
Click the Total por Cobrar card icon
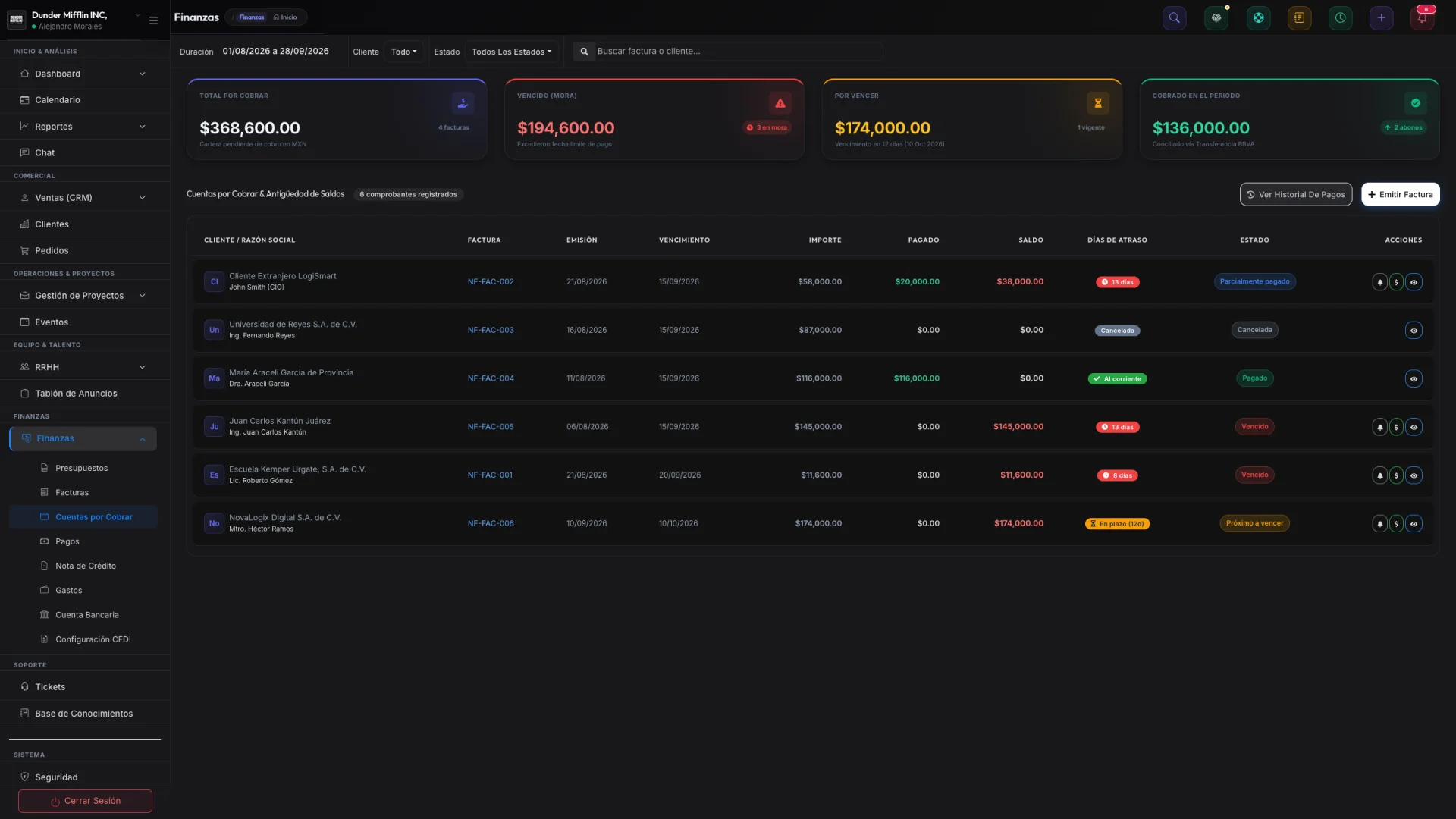pyautogui.click(x=463, y=103)
